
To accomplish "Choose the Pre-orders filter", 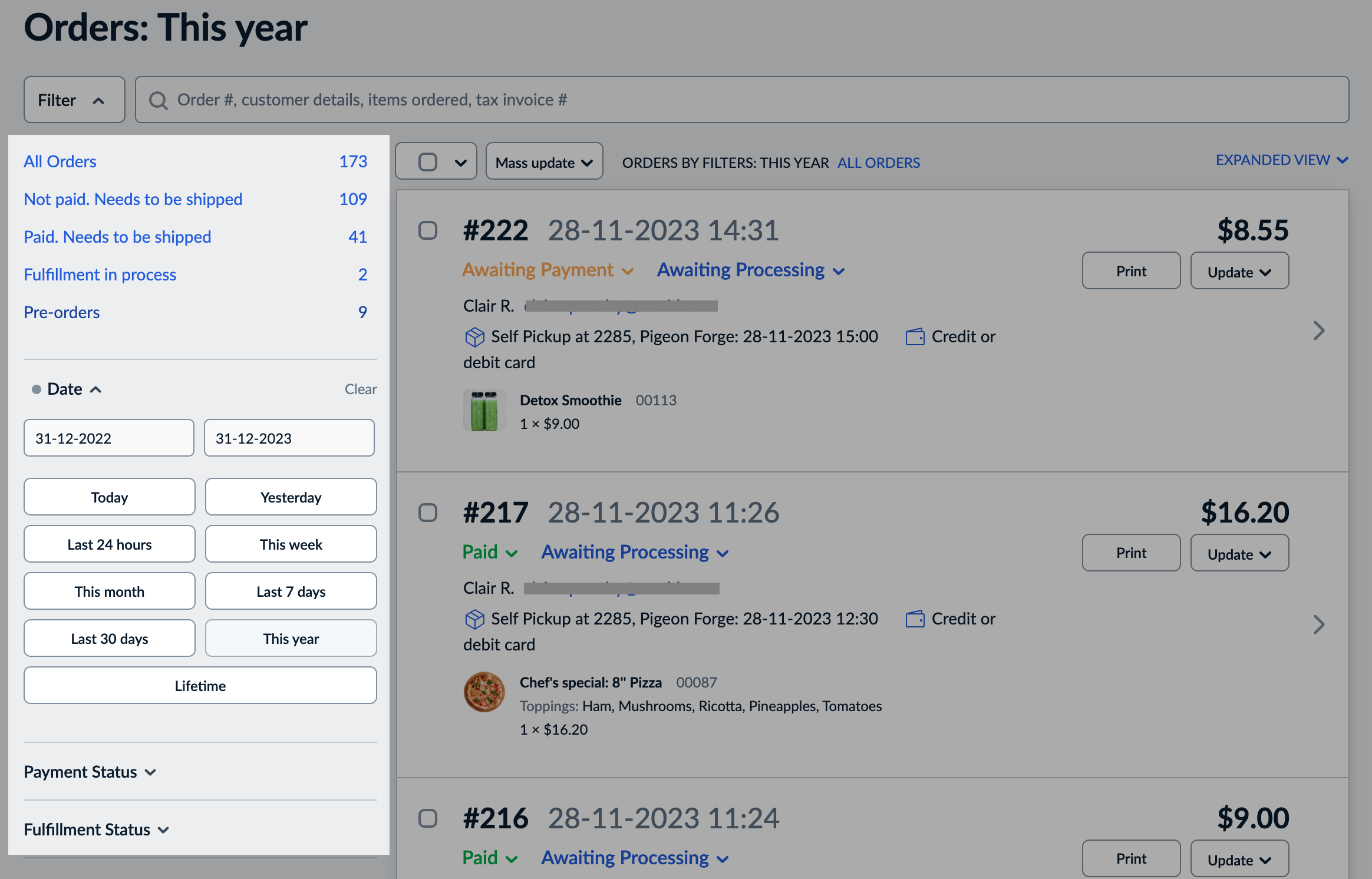I will pos(62,312).
